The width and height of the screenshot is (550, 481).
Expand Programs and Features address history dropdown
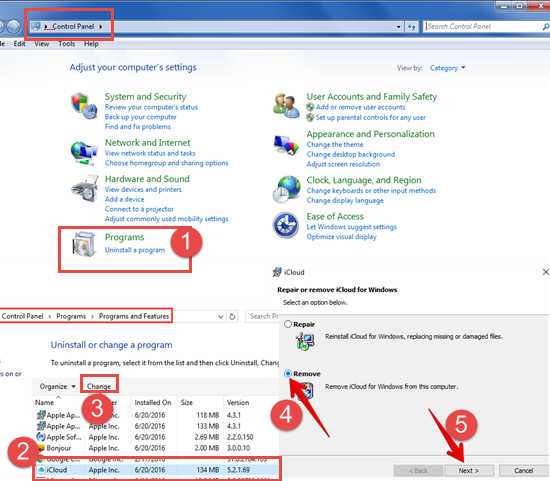pos(221,316)
